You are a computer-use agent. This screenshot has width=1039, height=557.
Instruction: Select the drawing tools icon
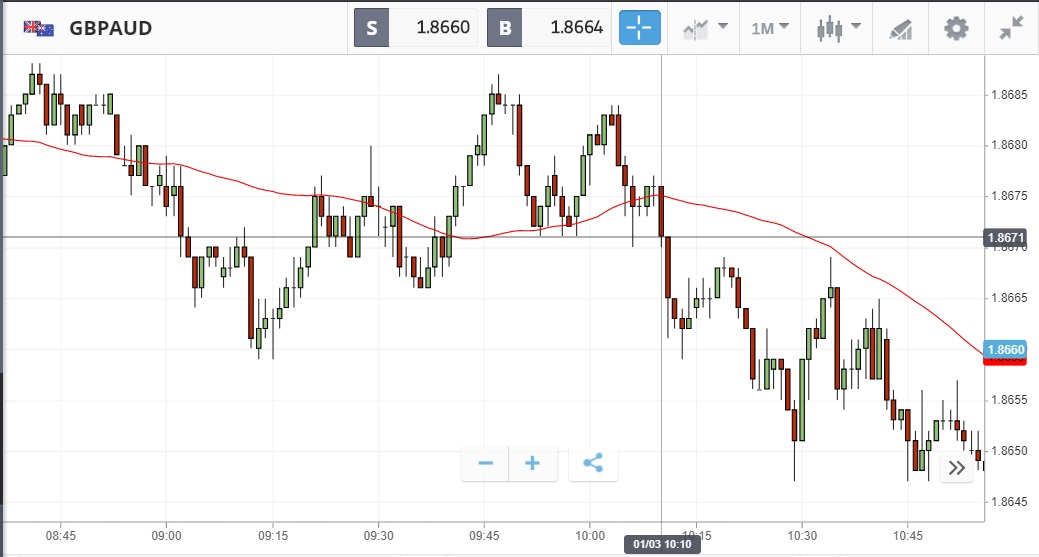click(x=901, y=28)
